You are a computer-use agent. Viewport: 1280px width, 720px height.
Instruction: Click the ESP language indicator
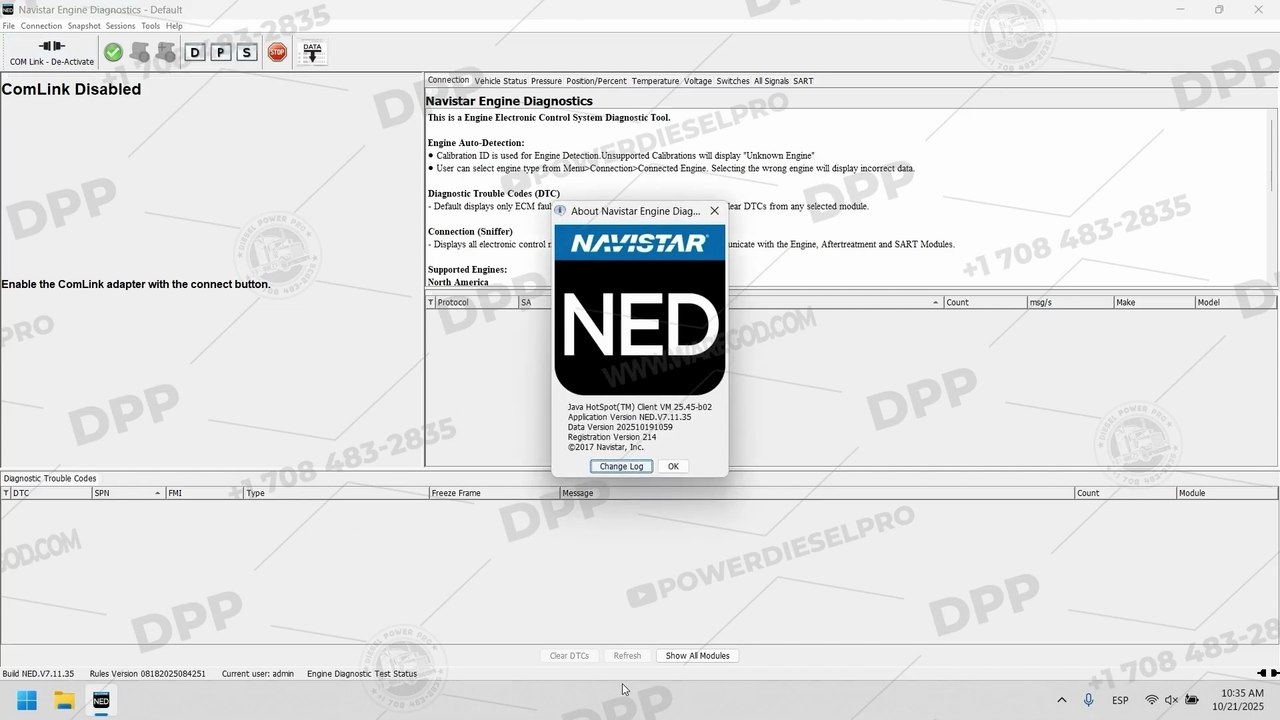click(1120, 700)
